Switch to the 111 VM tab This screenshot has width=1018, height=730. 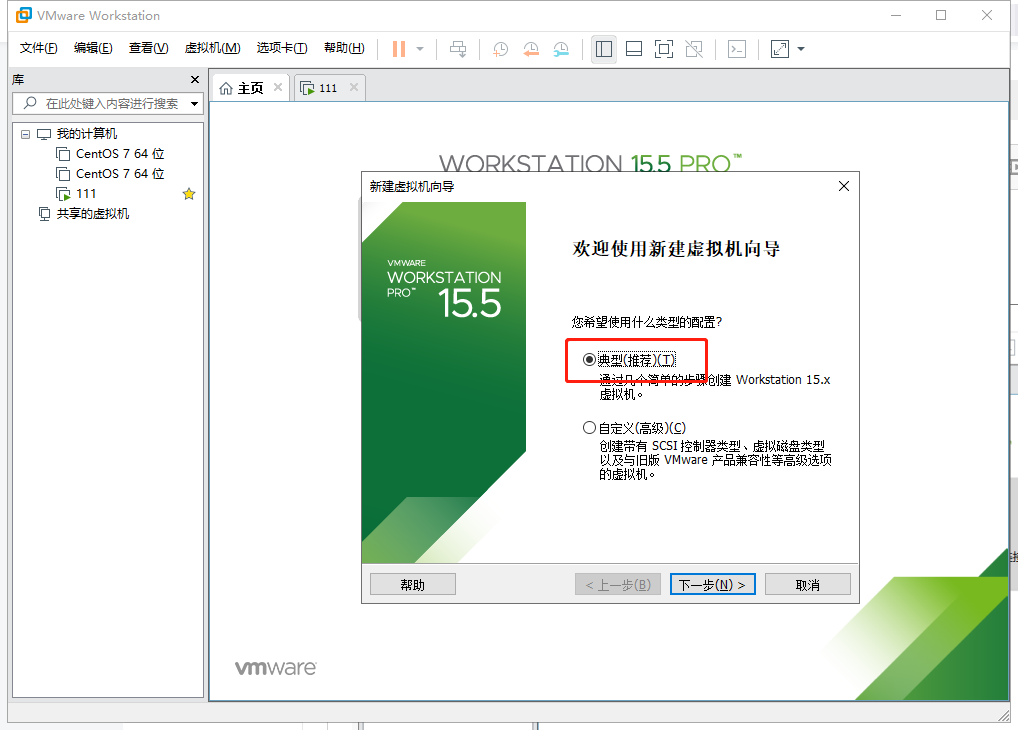328,88
